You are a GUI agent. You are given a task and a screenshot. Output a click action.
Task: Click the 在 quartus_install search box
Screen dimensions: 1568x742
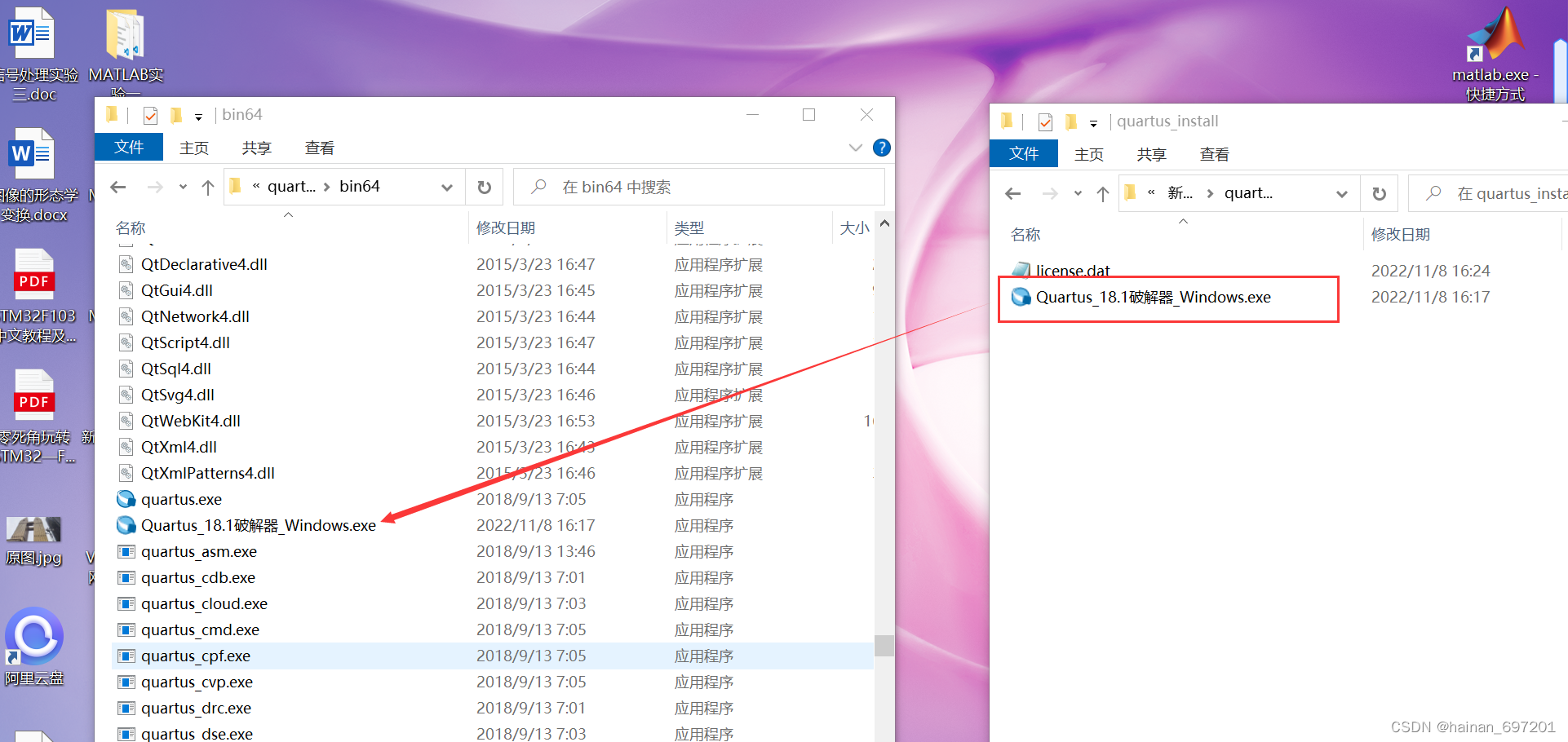(x=1488, y=193)
